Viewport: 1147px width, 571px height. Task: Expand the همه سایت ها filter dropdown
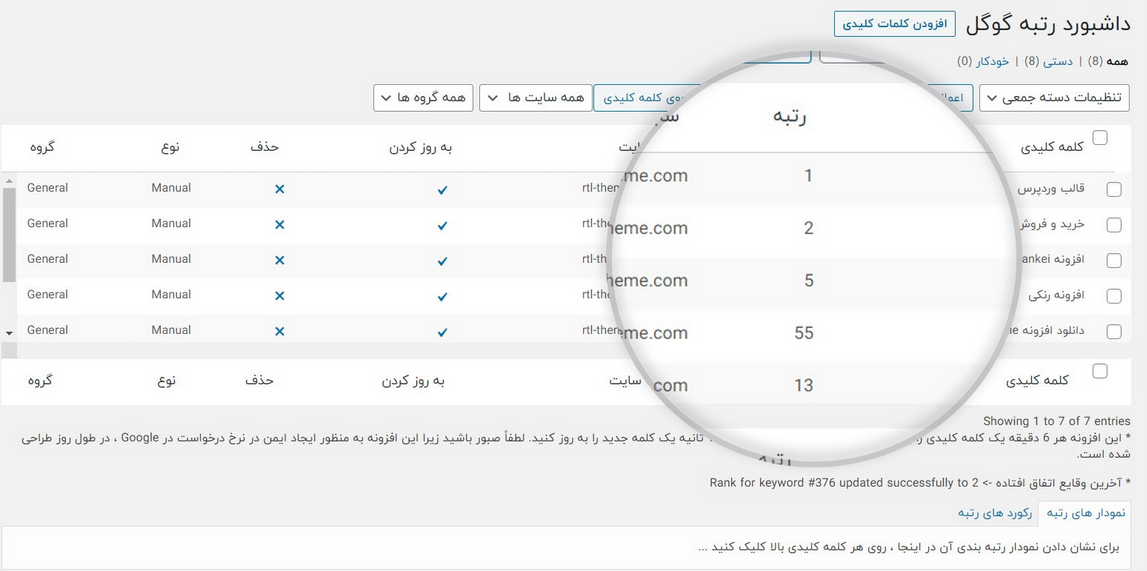[x=535, y=98]
